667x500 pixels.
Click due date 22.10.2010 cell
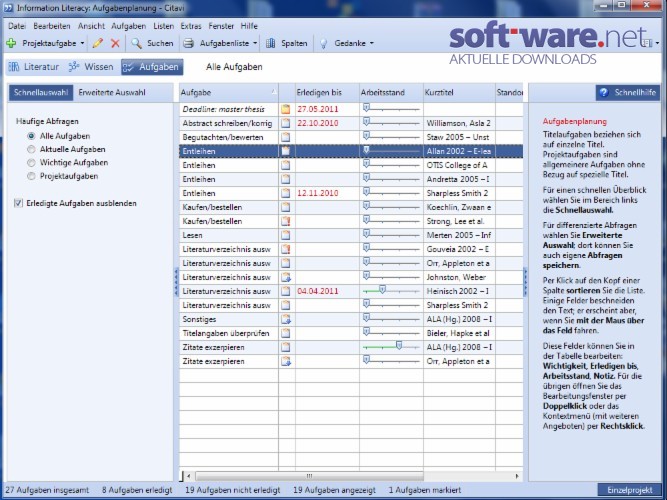(x=327, y=123)
